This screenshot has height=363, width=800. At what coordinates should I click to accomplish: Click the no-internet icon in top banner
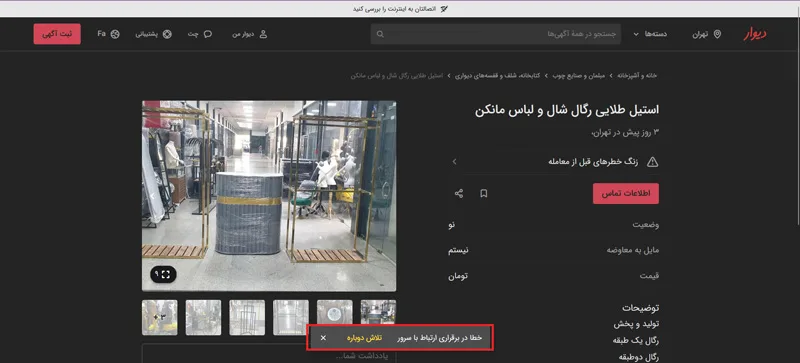click(444, 9)
